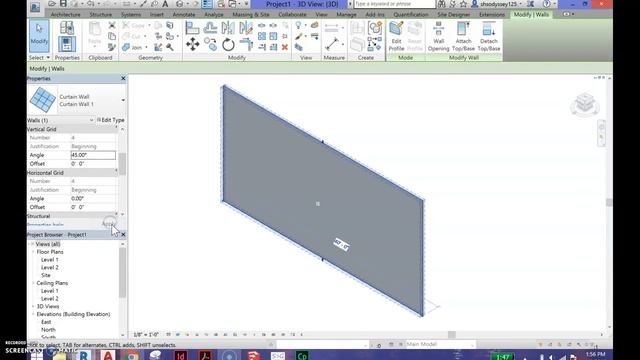The image size is (640, 360).
Task: Click the Match Type Properties brush icon
Action: point(112,47)
